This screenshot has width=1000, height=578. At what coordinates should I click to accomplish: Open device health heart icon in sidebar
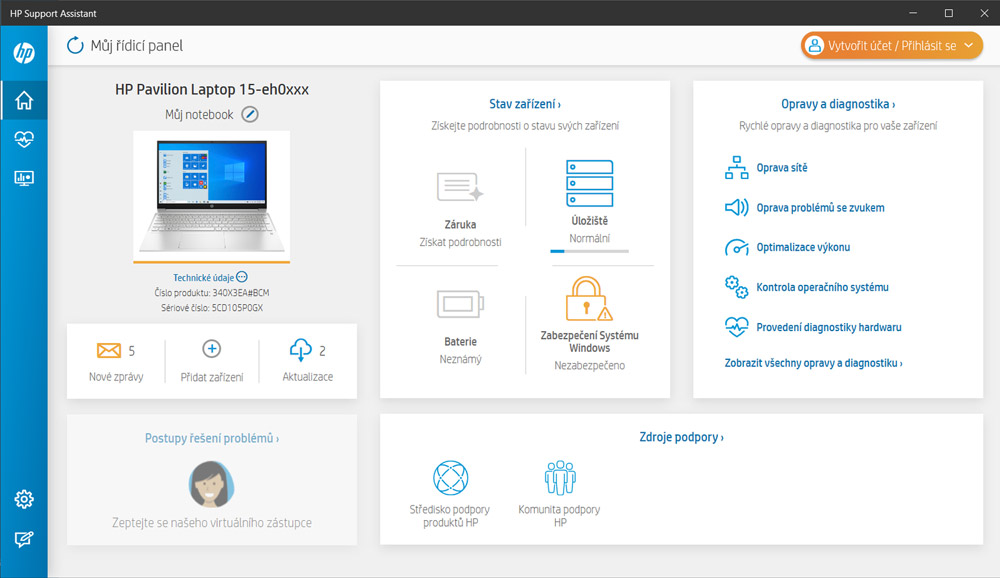[x=24, y=139]
